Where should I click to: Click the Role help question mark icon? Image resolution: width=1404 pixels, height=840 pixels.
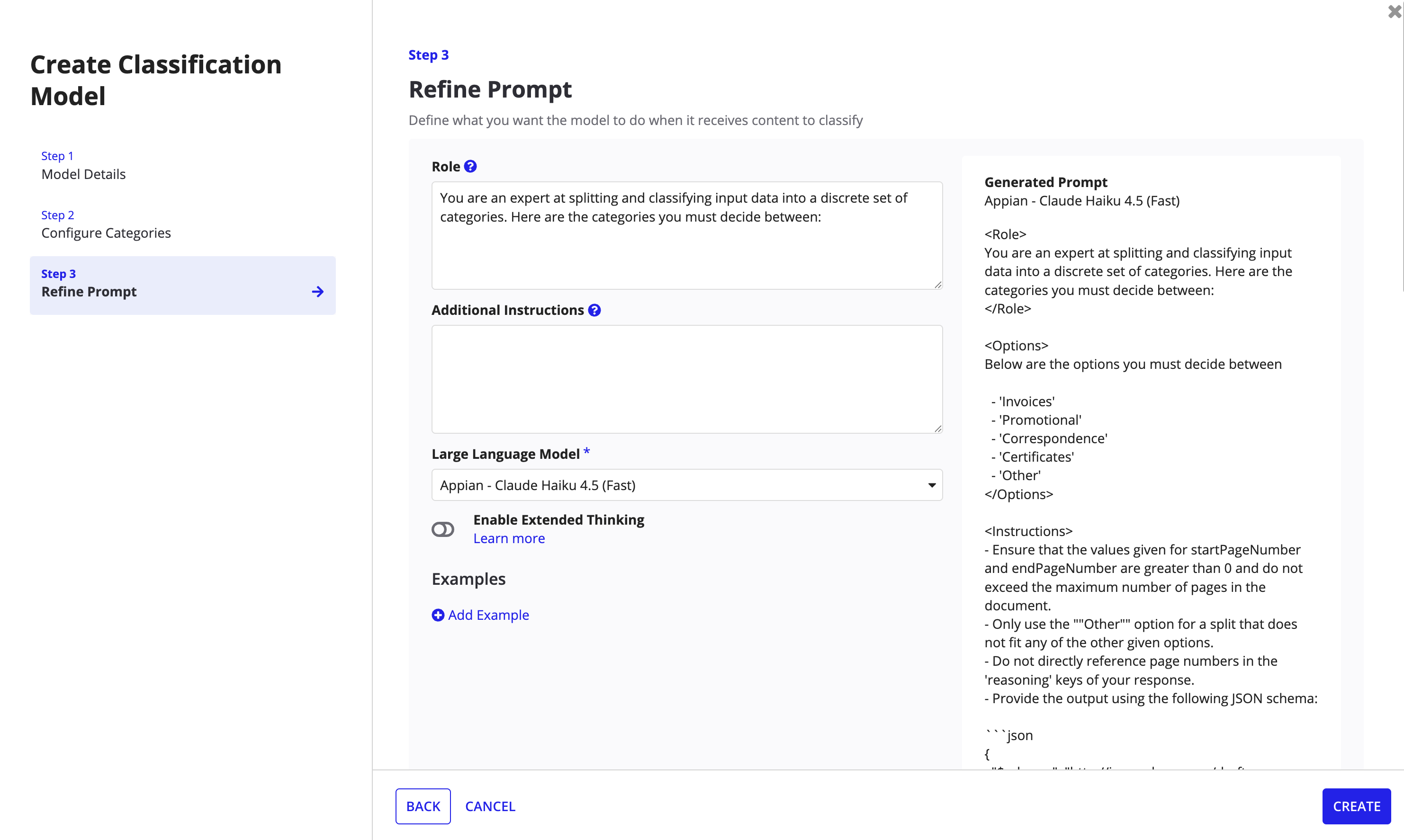tap(470, 166)
